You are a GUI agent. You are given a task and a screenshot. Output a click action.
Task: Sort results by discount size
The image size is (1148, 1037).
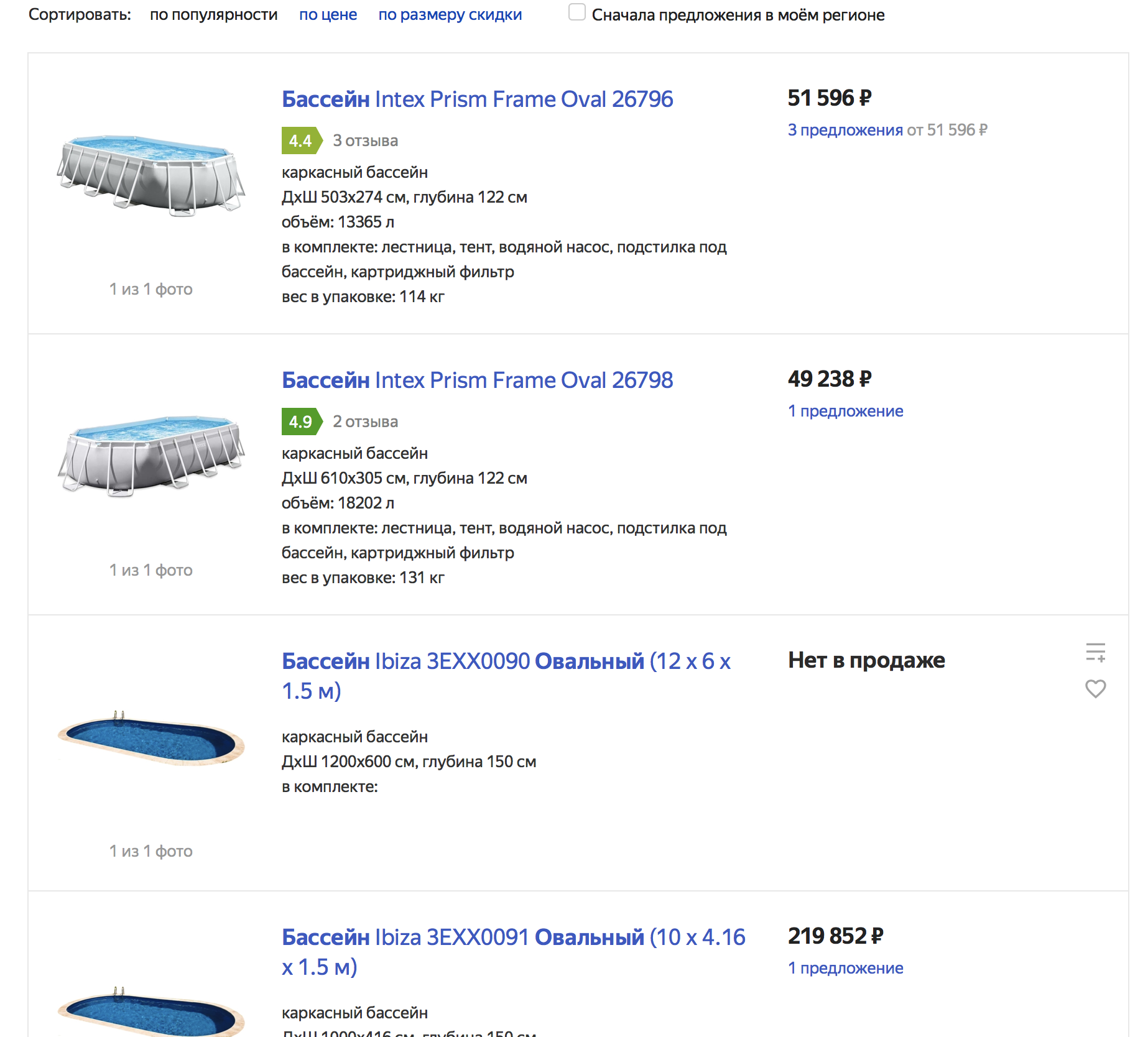point(450,15)
